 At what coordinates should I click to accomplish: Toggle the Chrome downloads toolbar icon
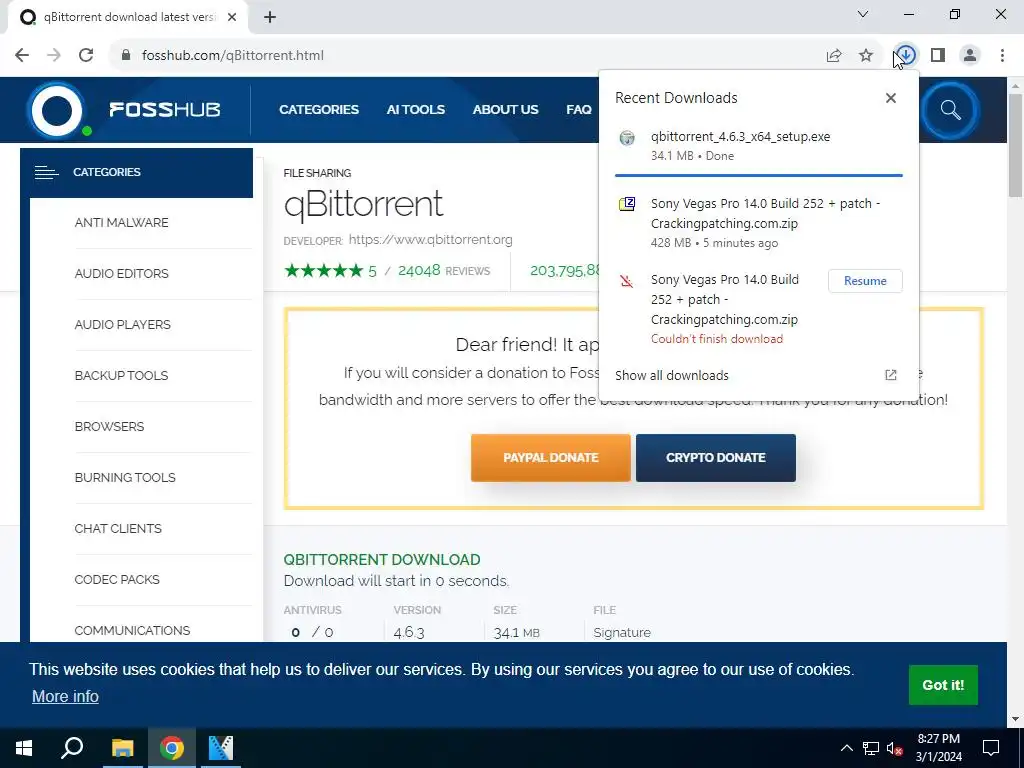tap(906, 56)
